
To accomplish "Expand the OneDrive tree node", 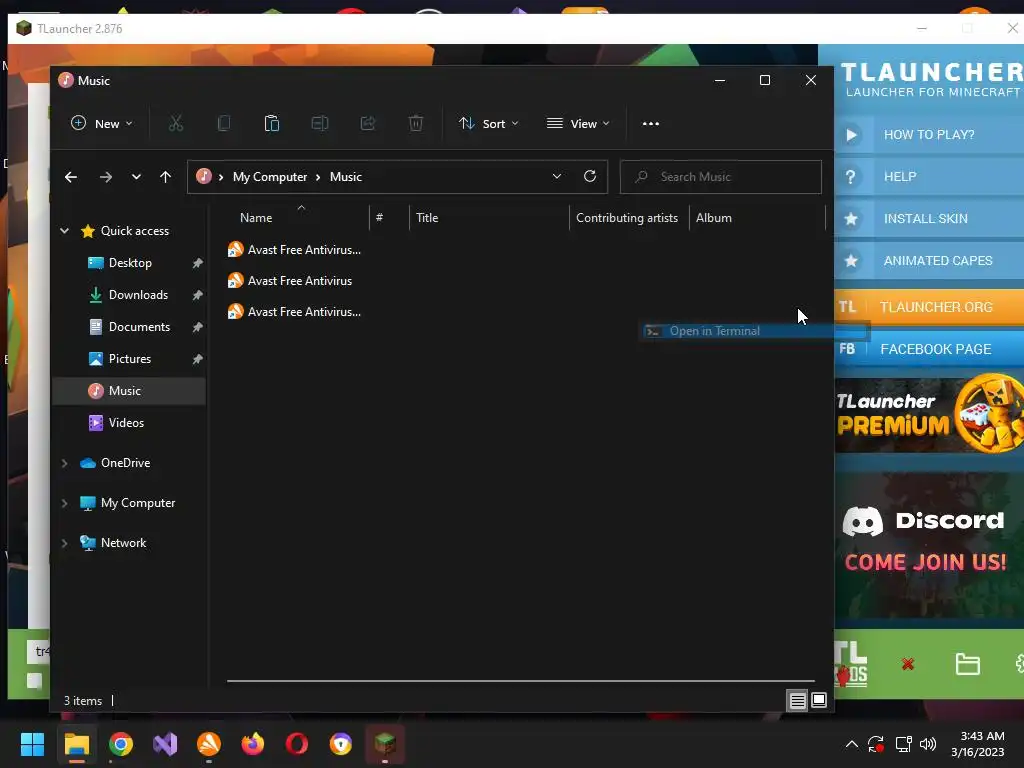I will click(65, 463).
